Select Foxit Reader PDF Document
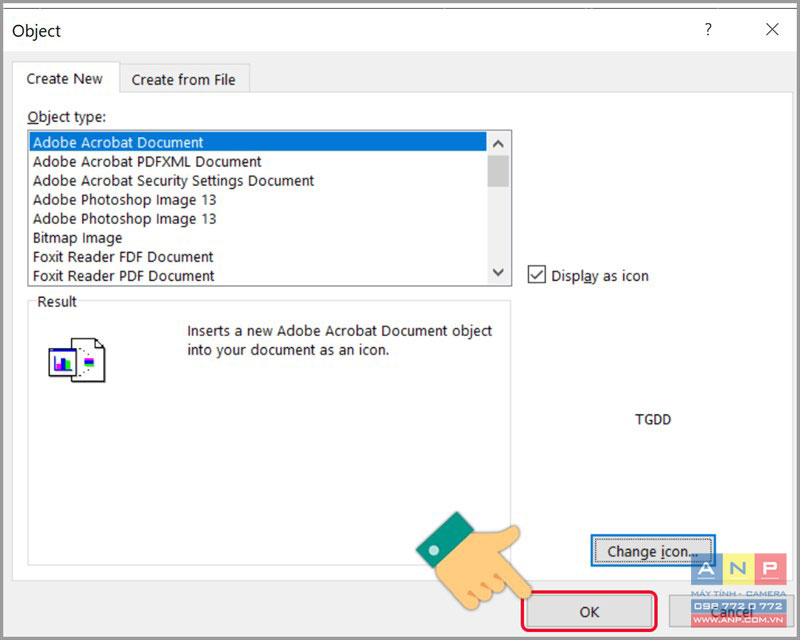 click(x=258, y=276)
